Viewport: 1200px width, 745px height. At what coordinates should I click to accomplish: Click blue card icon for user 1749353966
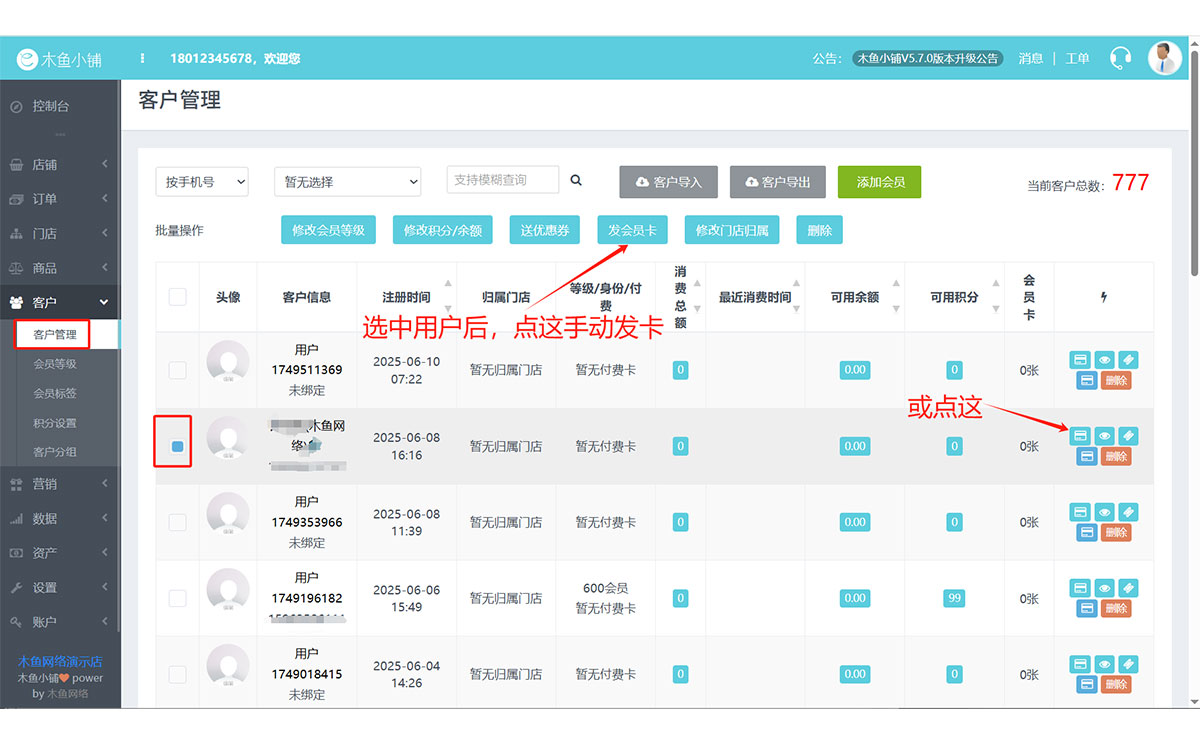1087,533
